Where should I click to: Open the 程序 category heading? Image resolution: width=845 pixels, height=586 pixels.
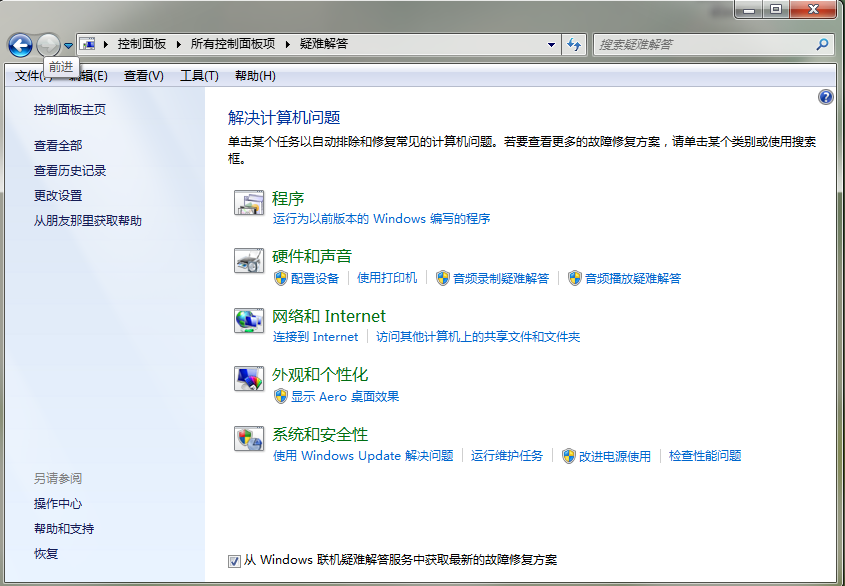click(x=288, y=198)
